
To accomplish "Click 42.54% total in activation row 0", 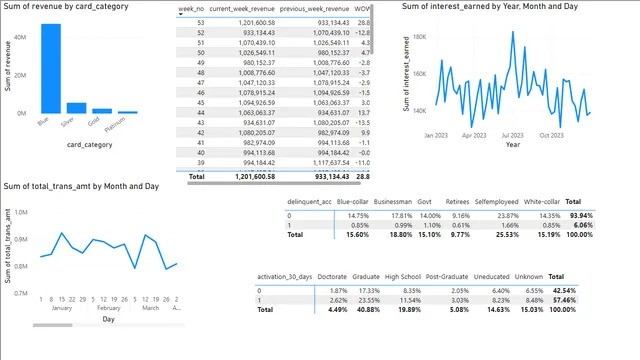I will 564,291.
